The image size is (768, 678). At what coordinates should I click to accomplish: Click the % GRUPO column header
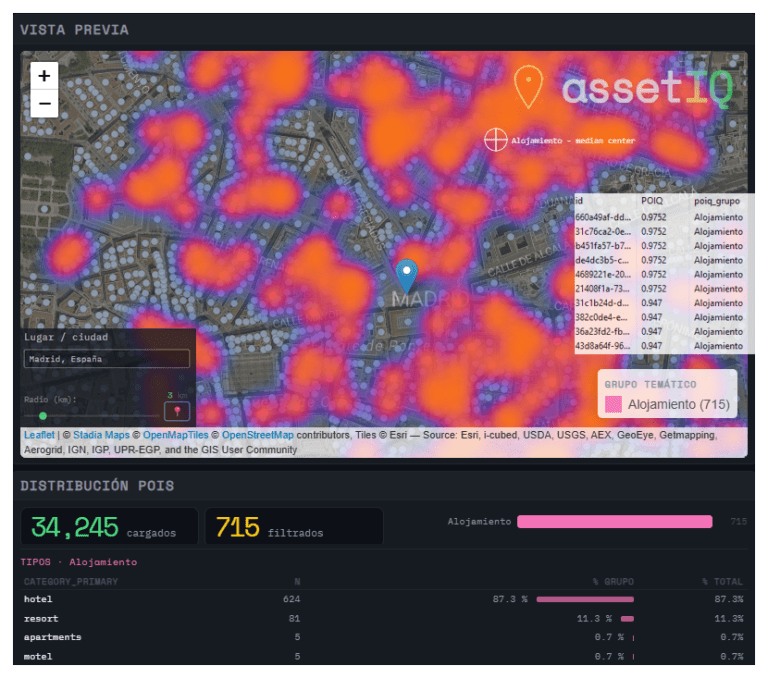click(613, 581)
